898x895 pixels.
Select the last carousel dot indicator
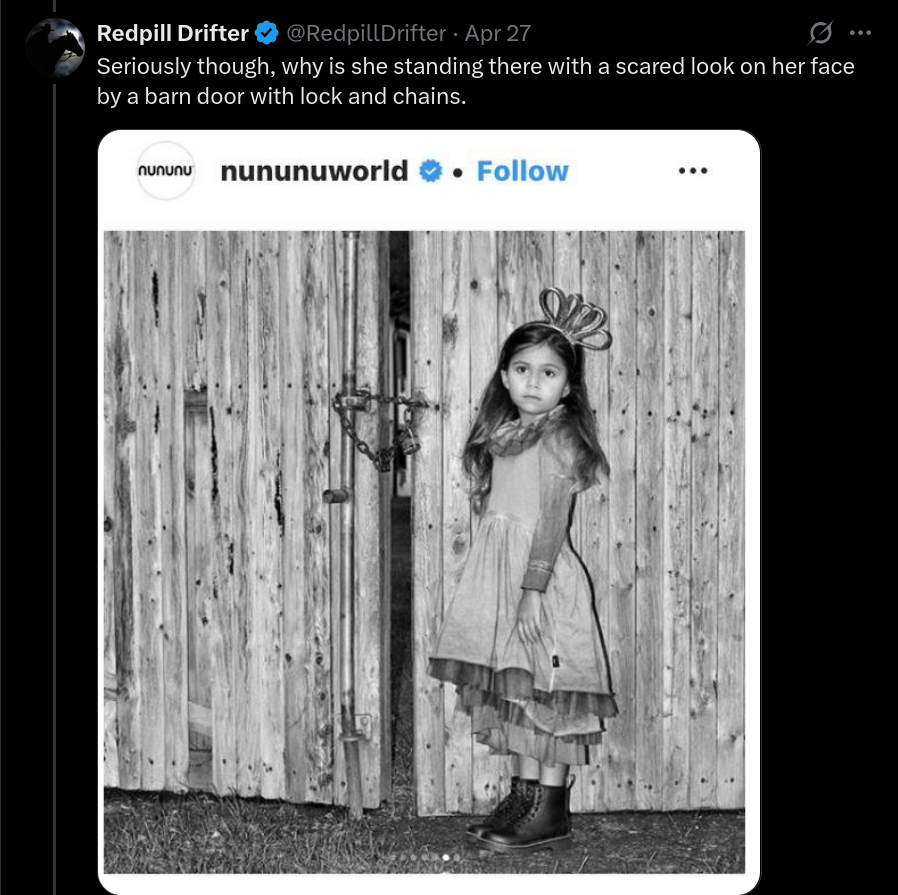[457, 857]
